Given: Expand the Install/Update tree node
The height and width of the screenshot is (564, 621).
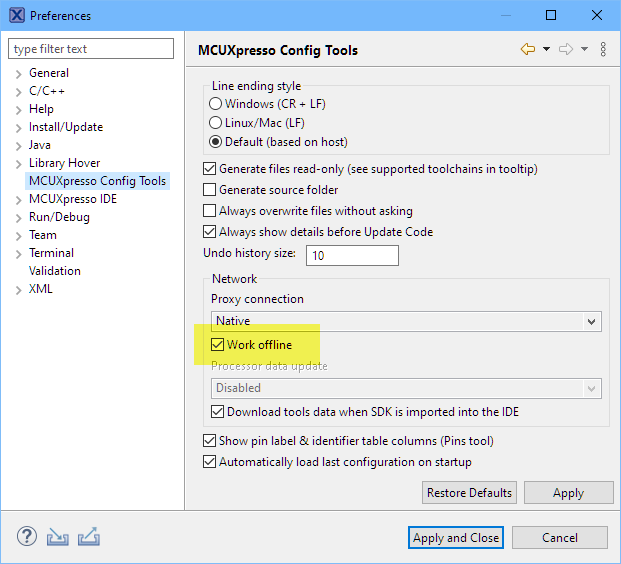Looking at the screenshot, I should 18,128.
